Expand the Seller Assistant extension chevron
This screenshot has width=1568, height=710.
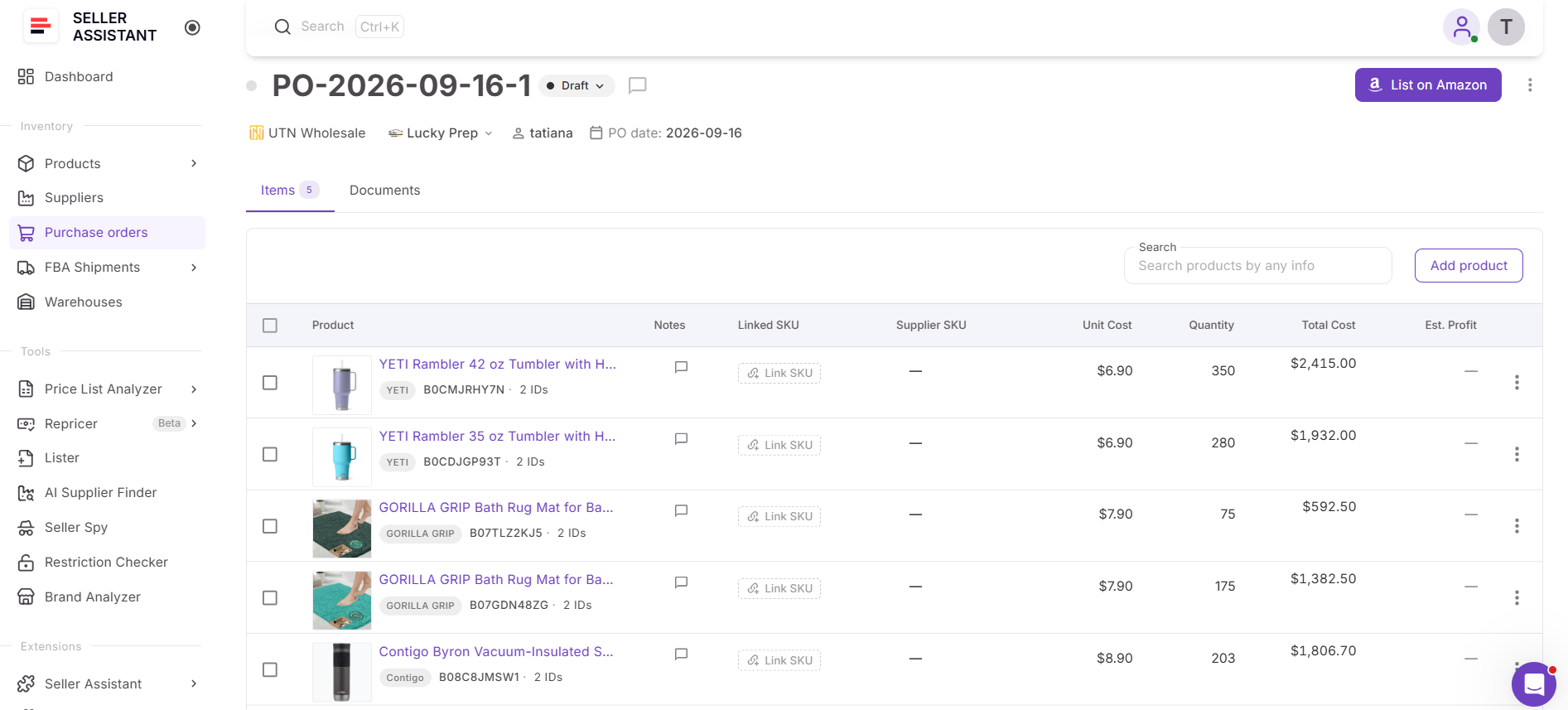(194, 683)
